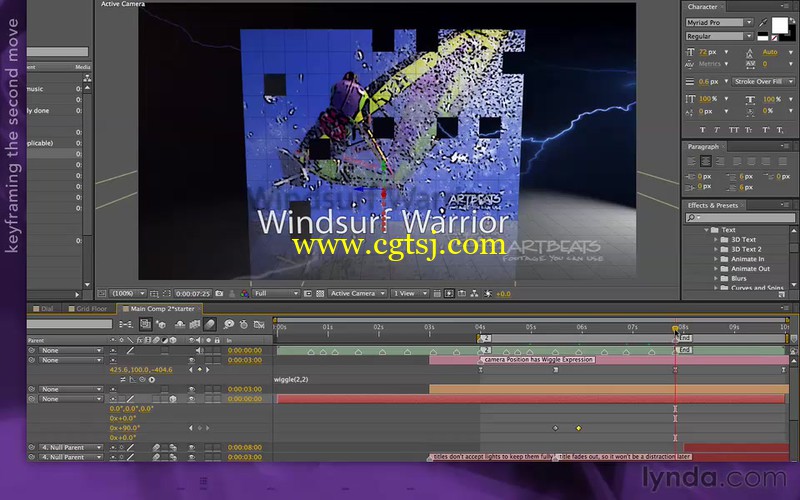Hide the last layer with 0:00:03:00 in-point

tap(192, 457)
